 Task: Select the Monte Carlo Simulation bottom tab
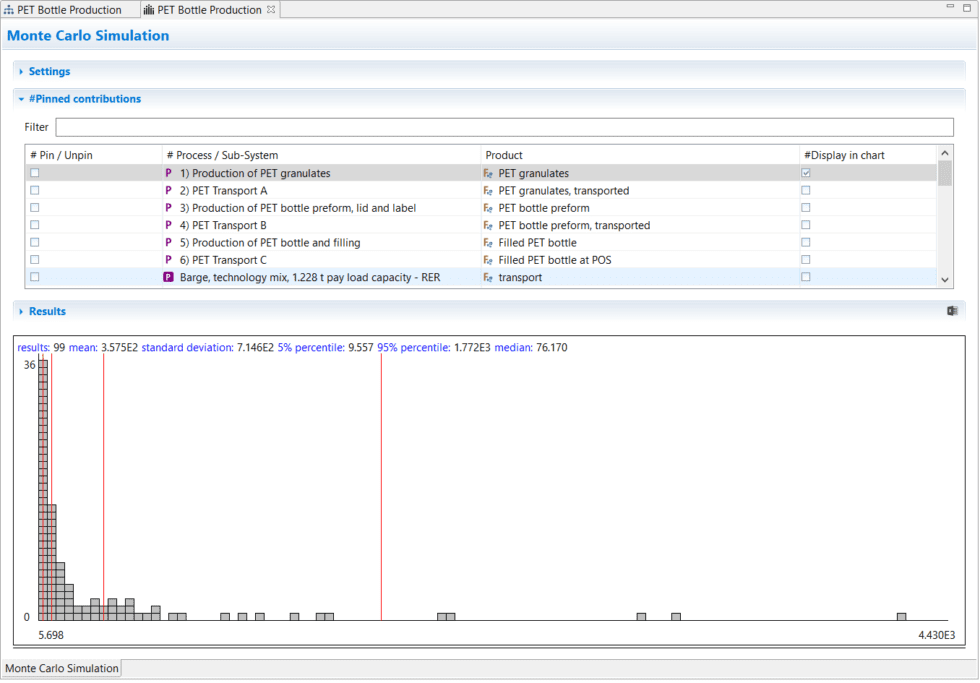62,668
